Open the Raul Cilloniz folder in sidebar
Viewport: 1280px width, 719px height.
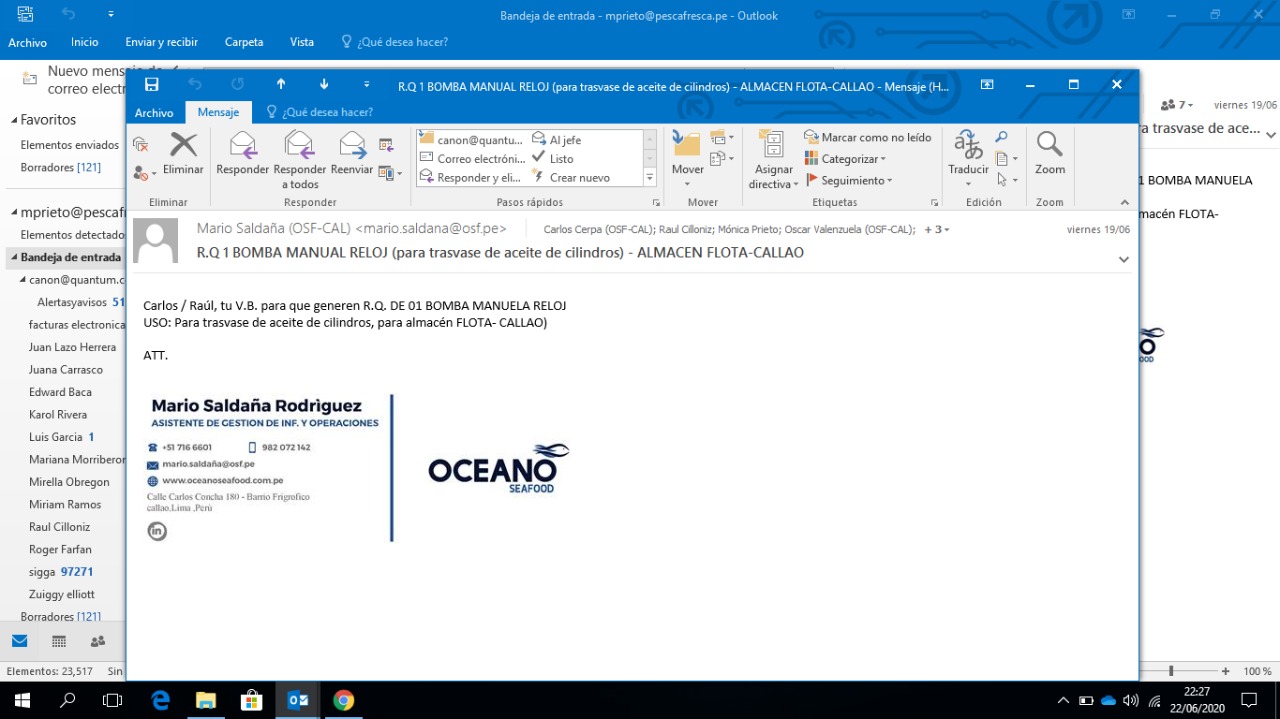(59, 527)
